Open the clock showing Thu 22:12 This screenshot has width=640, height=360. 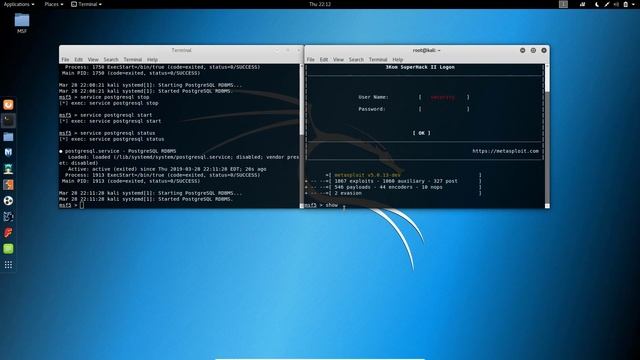[320, 4]
